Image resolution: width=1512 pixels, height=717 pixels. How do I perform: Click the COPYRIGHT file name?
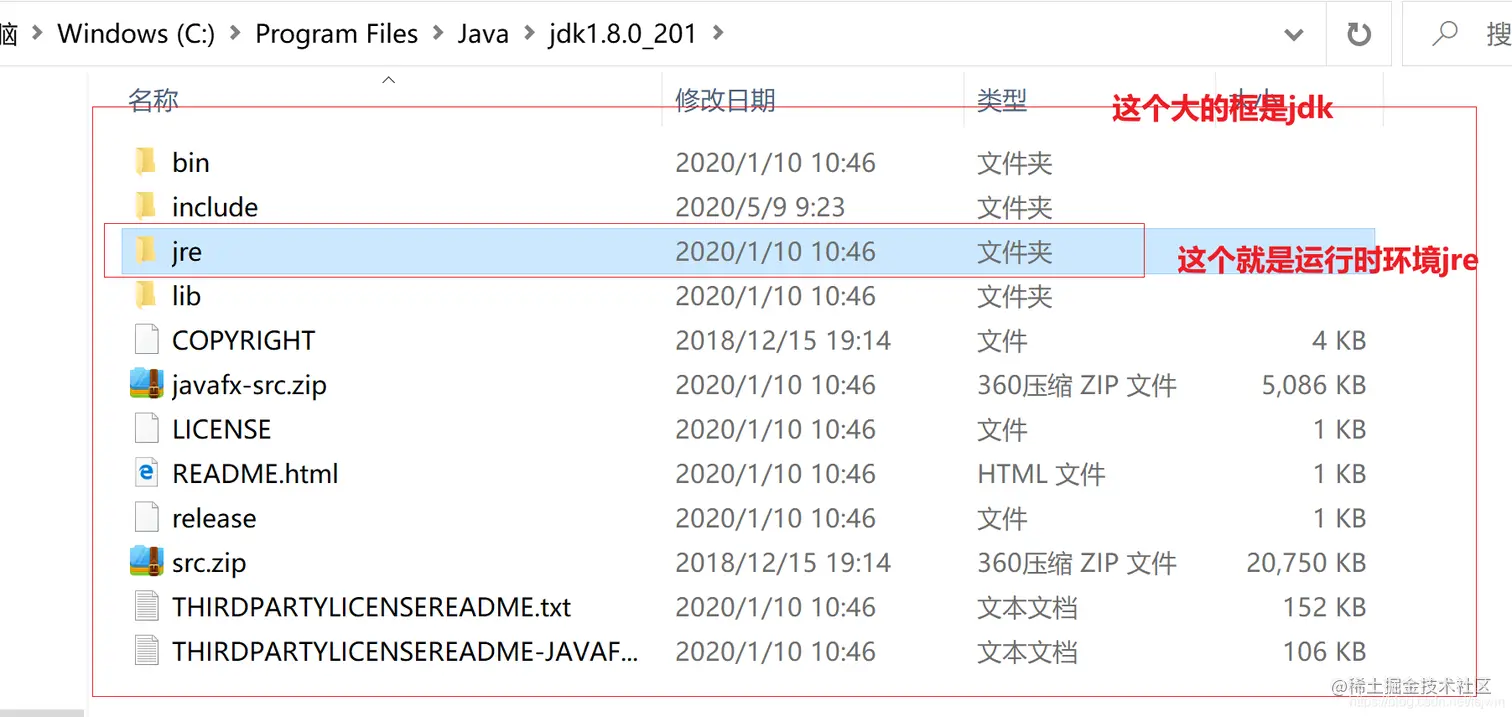click(244, 340)
